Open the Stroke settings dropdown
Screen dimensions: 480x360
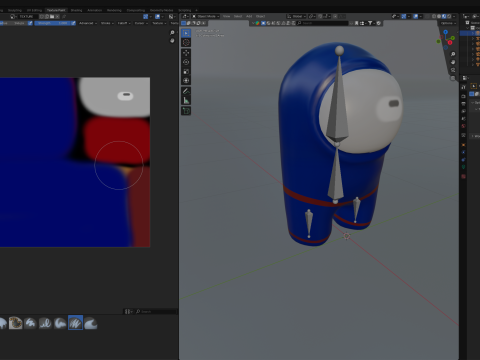point(107,23)
